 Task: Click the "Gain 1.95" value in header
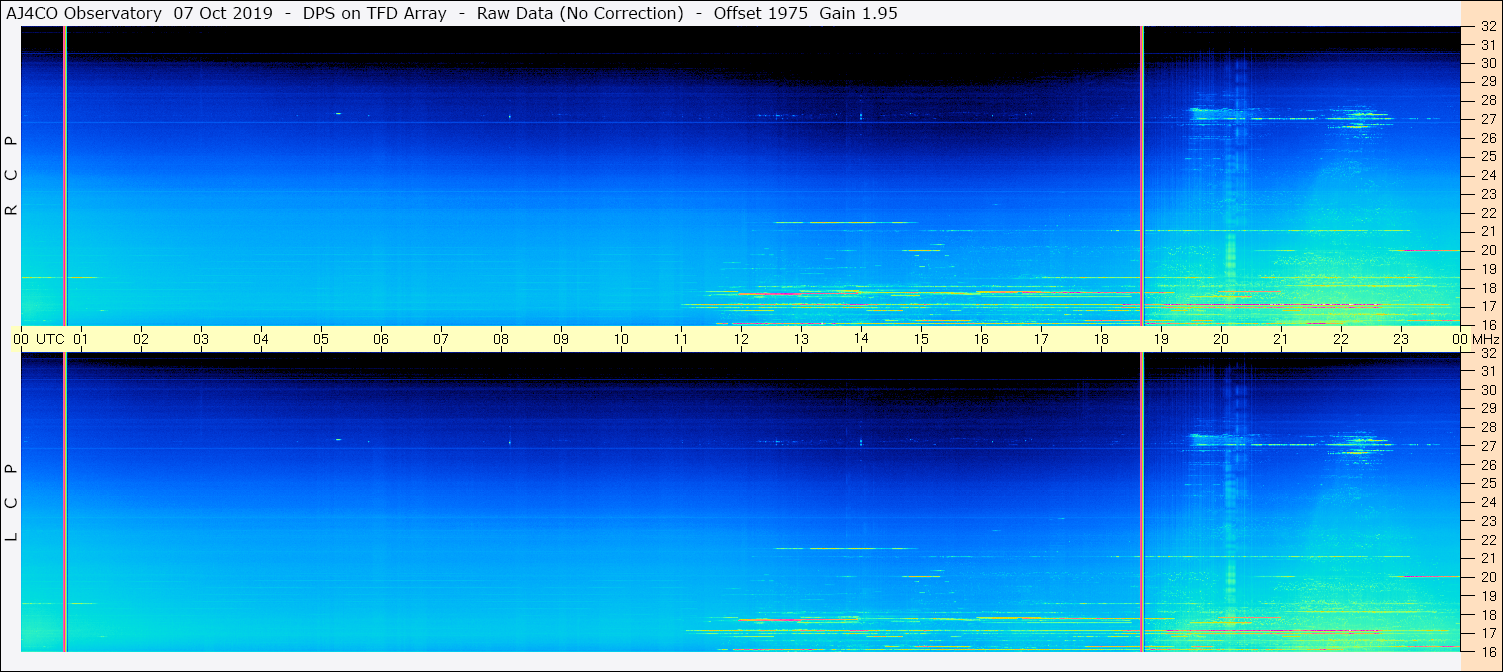858,14
